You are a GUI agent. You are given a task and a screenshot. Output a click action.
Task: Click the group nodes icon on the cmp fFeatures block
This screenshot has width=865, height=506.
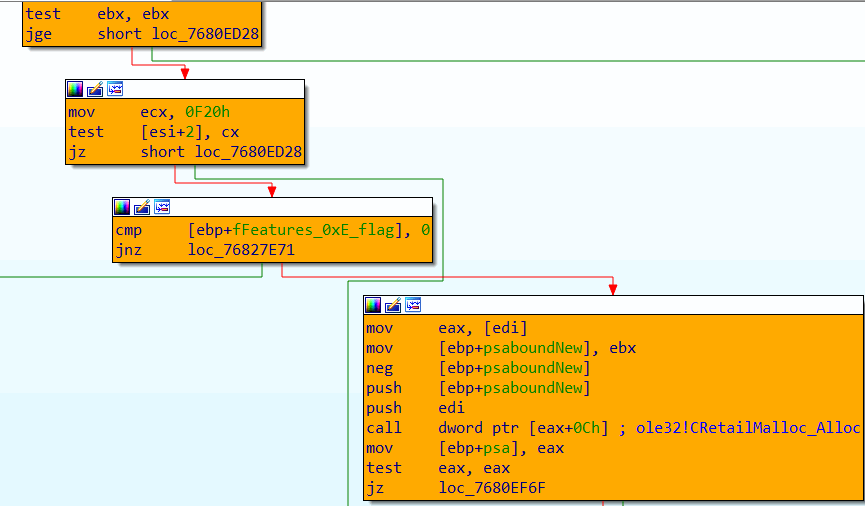[161, 207]
